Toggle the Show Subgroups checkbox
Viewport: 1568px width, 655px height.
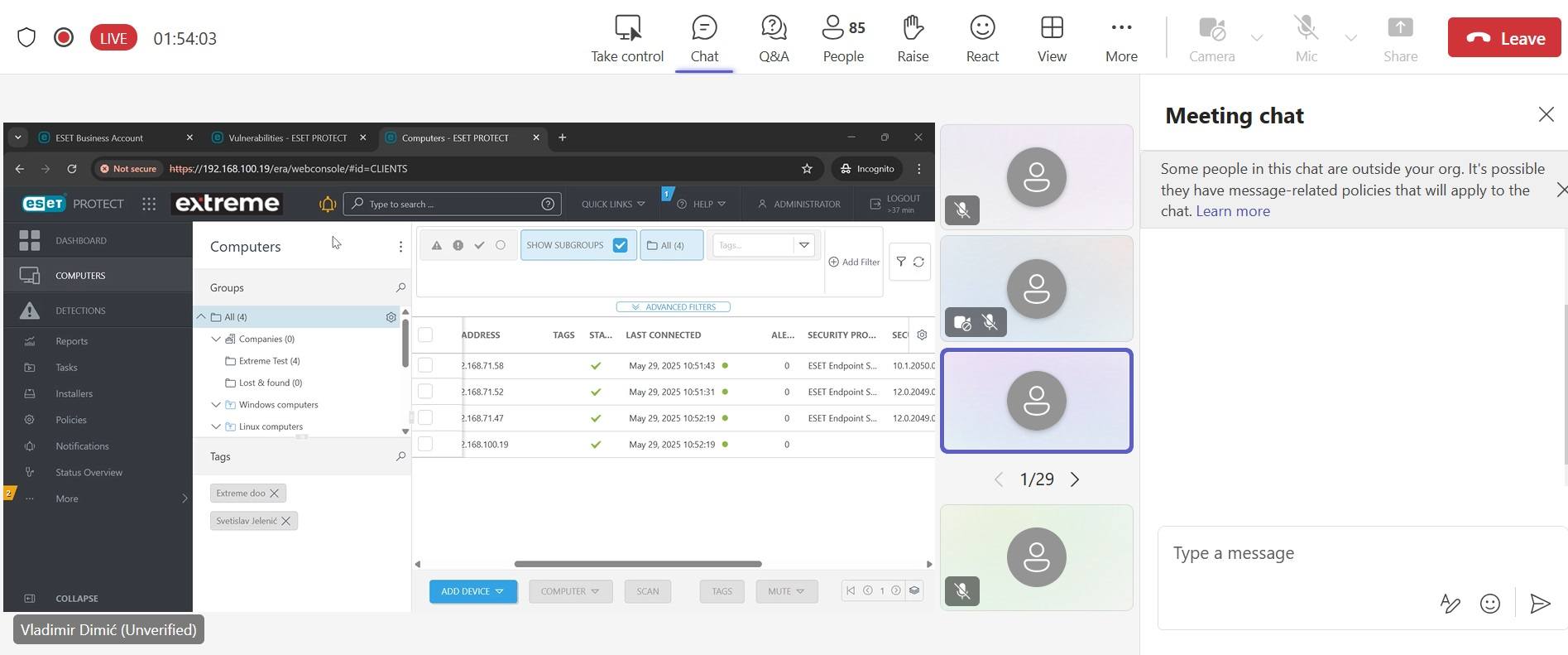point(620,245)
